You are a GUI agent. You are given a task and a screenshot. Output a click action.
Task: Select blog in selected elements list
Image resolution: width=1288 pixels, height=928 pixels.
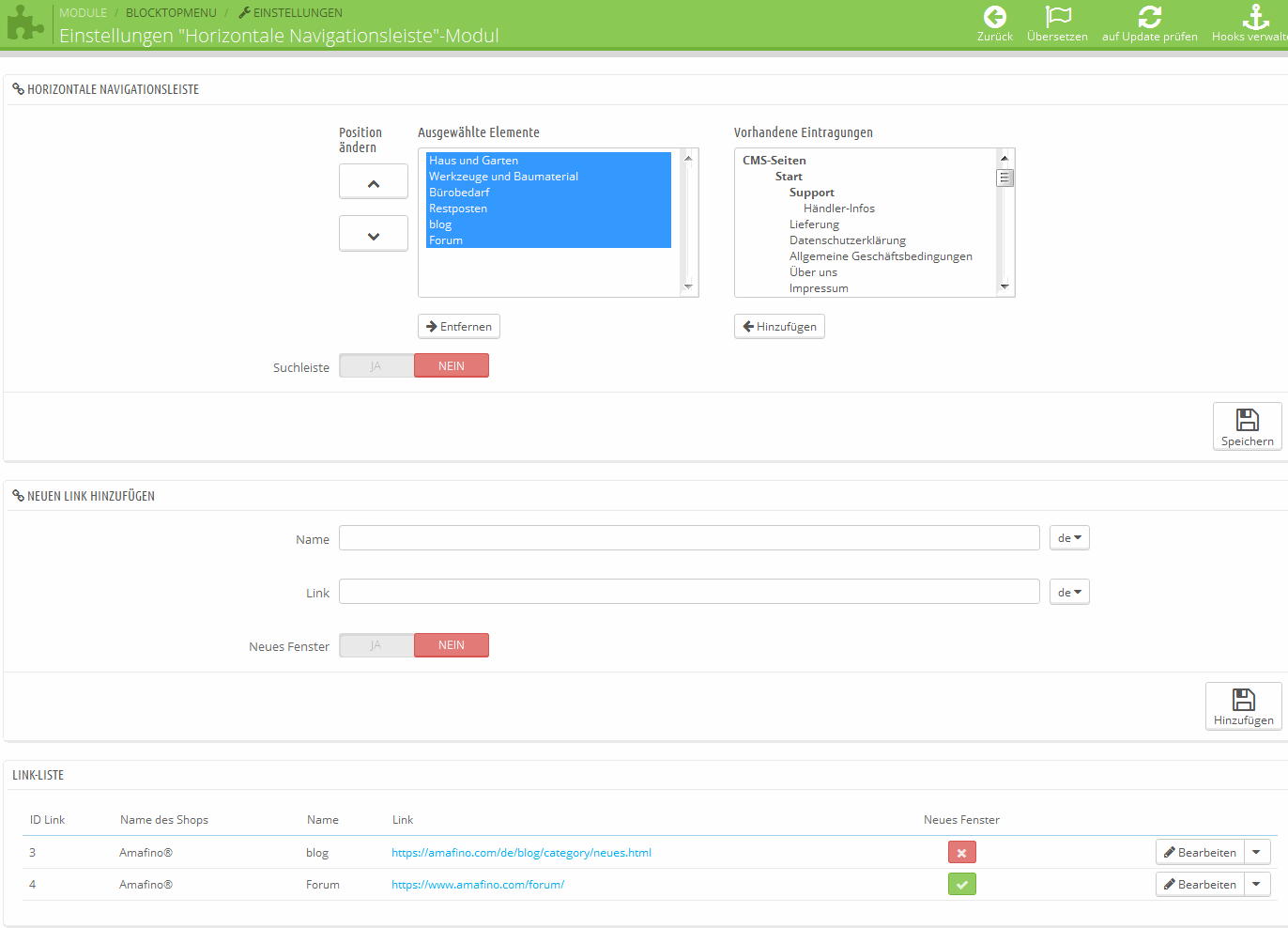(548, 224)
